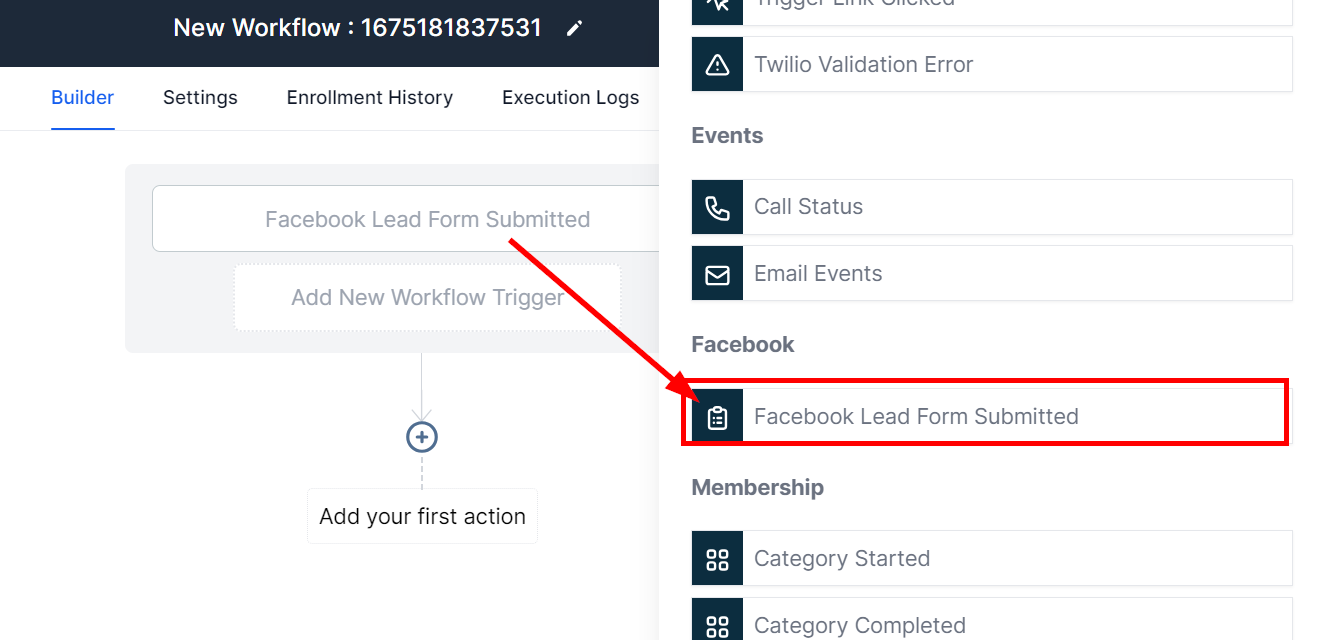This screenshot has width=1324, height=640.
Task: Select Twilio Validation Error trigger option
Action: (x=1015, y=65)
